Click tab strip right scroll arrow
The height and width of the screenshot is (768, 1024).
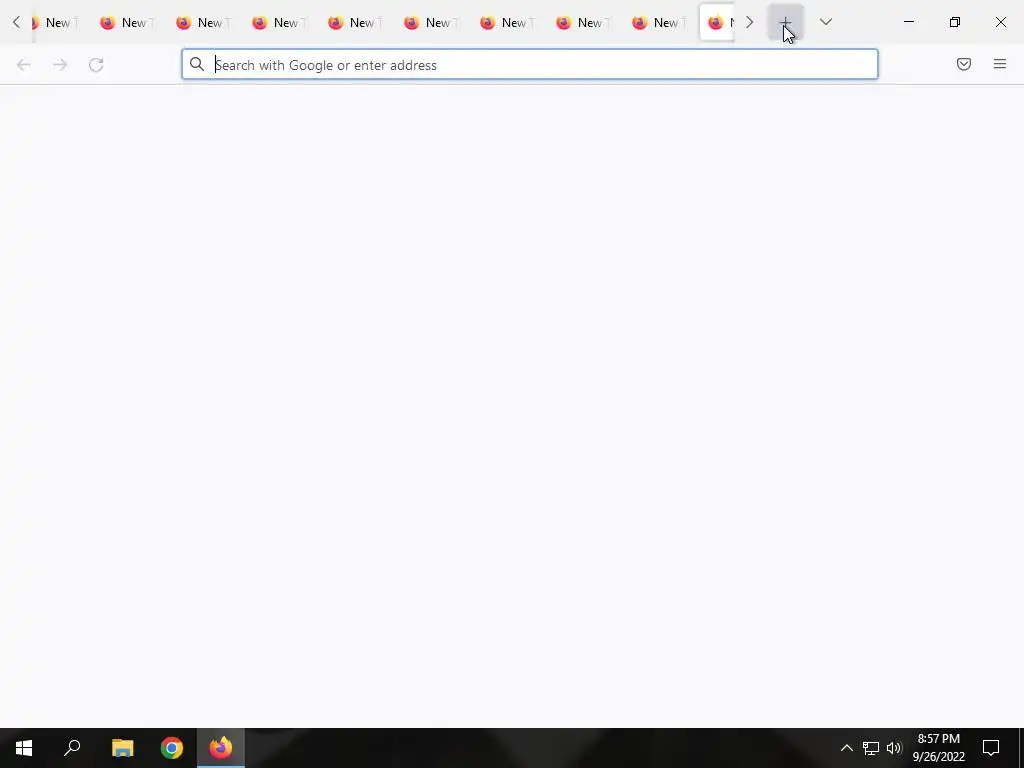749,22
